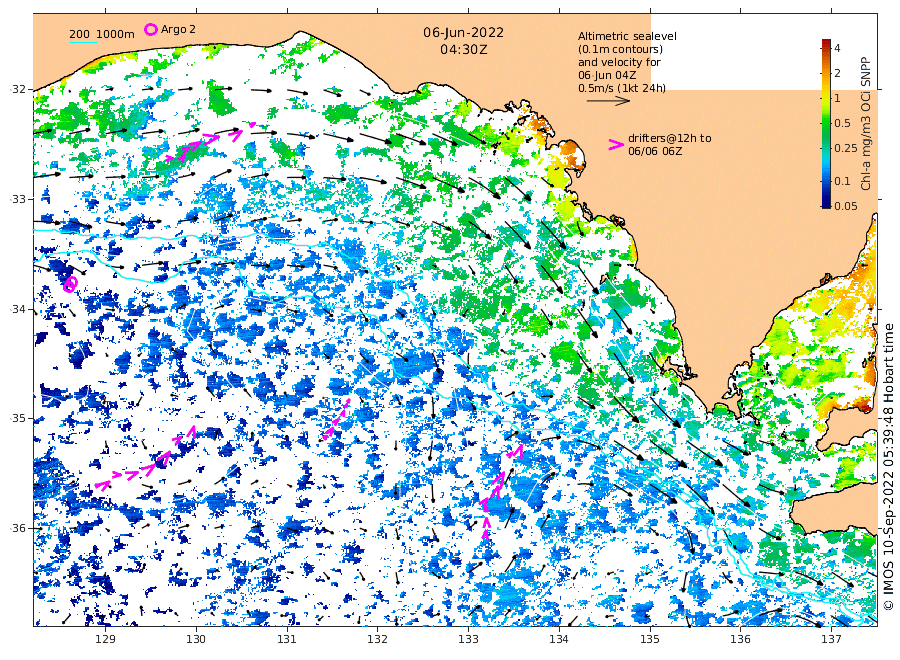
Task: Click the '06/06 06Z' drifter label
Action: point(655,151)
